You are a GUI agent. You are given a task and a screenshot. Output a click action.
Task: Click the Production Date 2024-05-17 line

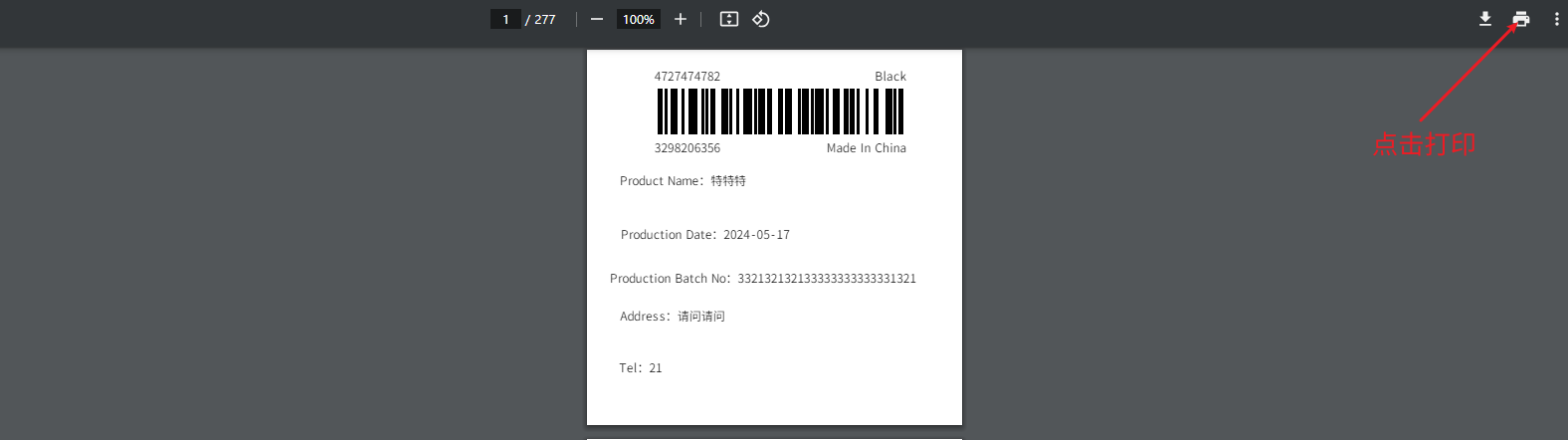[x=705, y=235]
